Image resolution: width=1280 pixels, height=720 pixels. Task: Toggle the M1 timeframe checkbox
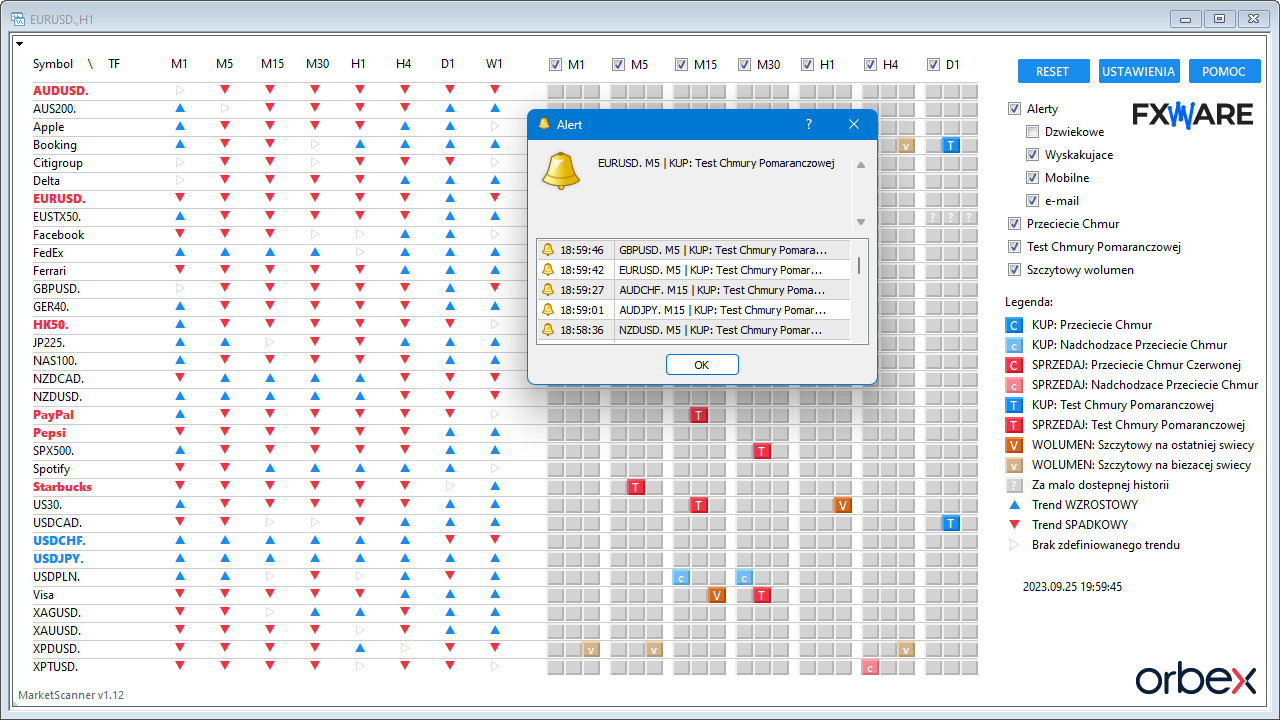point(555,65)
